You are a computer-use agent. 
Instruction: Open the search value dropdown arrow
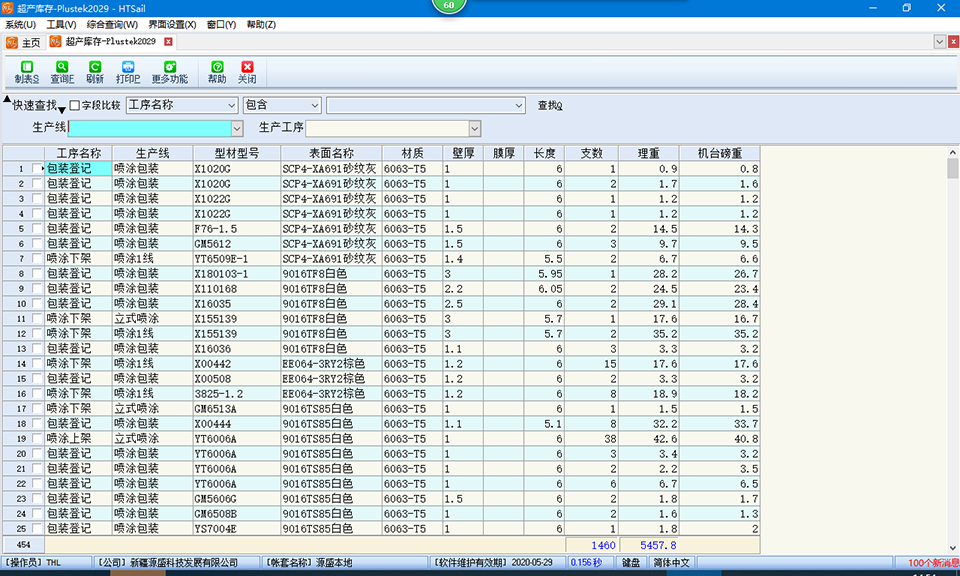[519, 105]
